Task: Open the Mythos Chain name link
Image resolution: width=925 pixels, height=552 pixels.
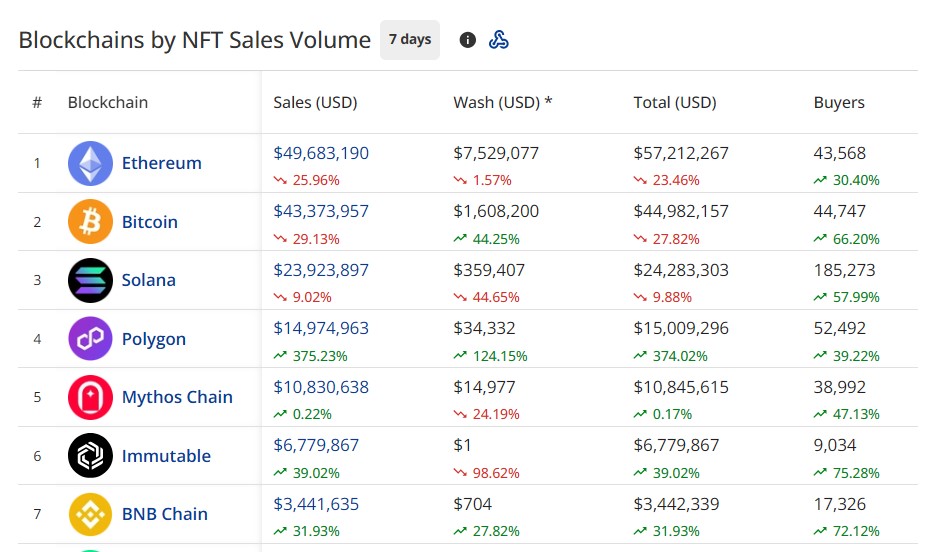Action: [177, 397]
